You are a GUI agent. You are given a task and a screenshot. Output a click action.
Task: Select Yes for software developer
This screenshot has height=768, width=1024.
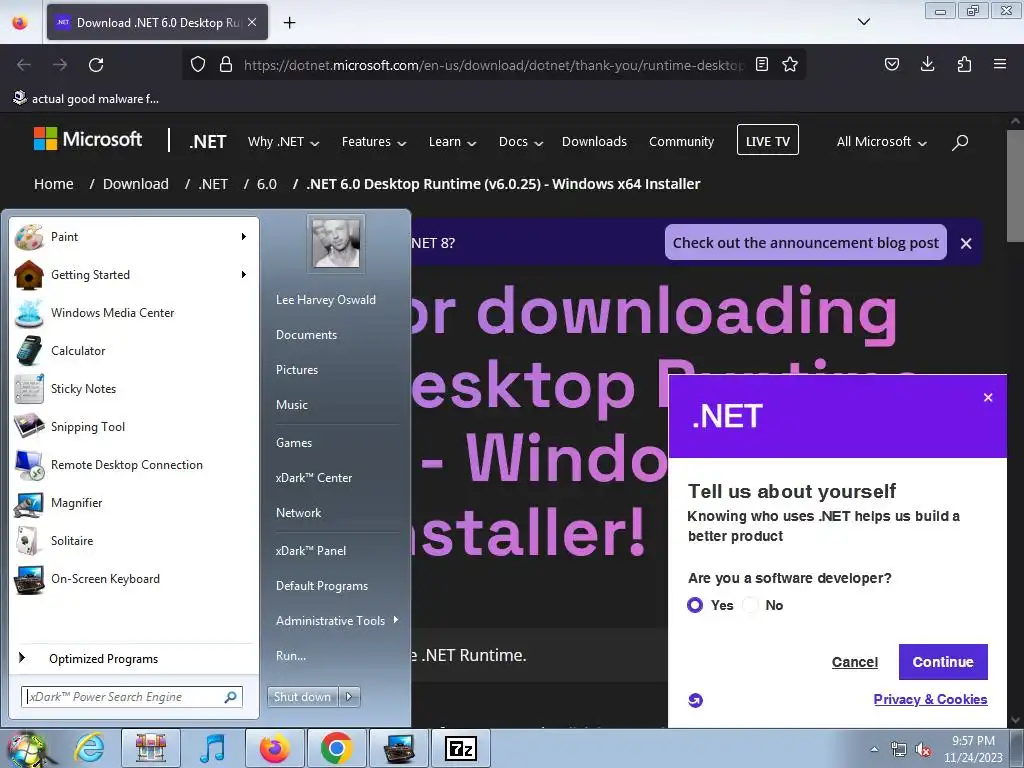[696, 605]
